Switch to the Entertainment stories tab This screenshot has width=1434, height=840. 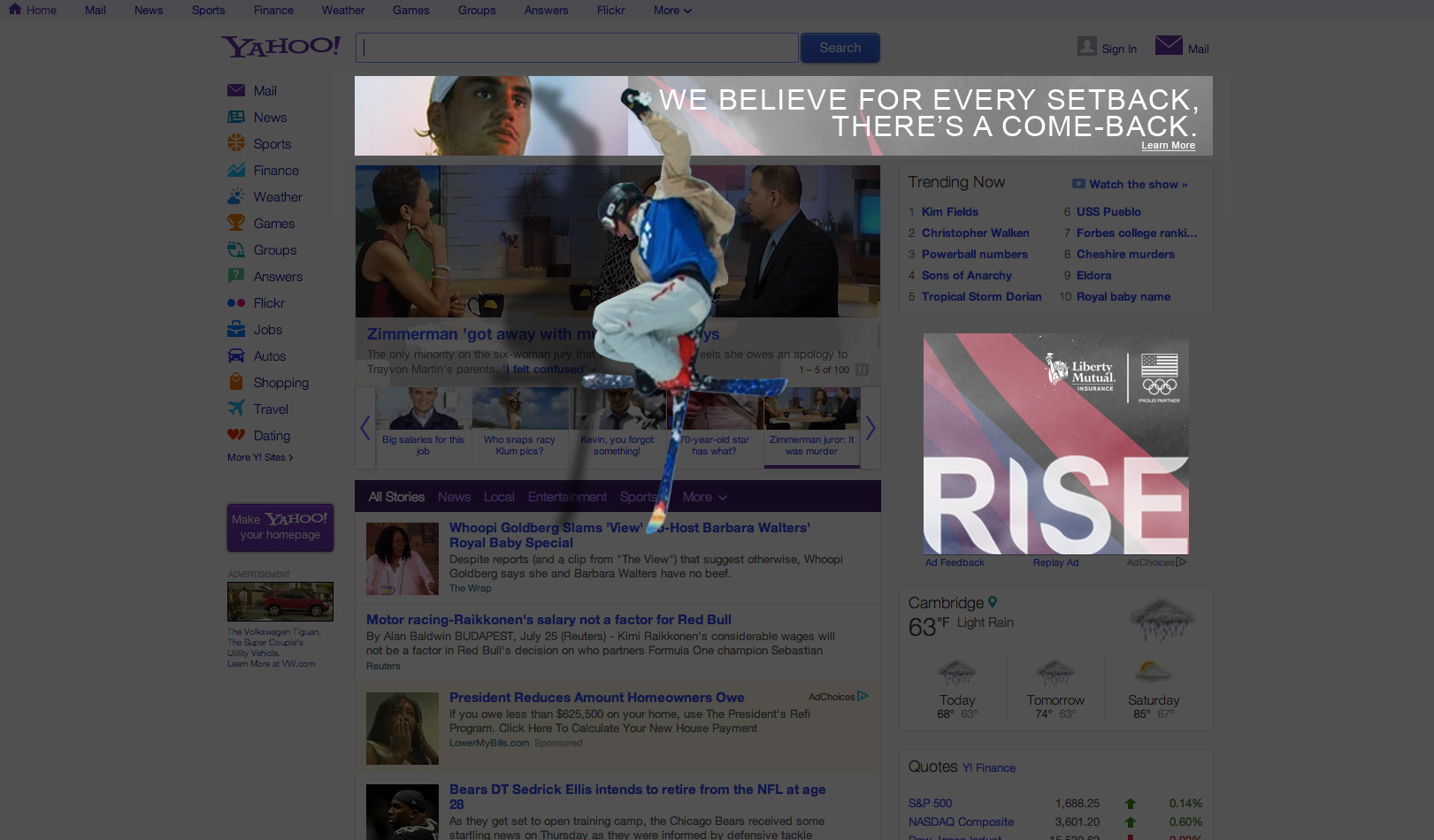(x=567, y=497)
